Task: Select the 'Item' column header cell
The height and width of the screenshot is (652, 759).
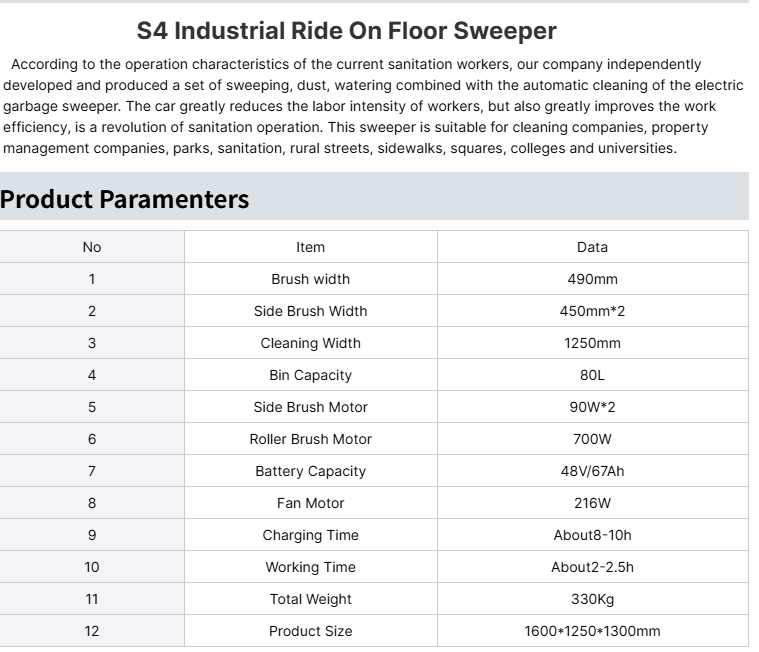Action: [x=311, y=247]
